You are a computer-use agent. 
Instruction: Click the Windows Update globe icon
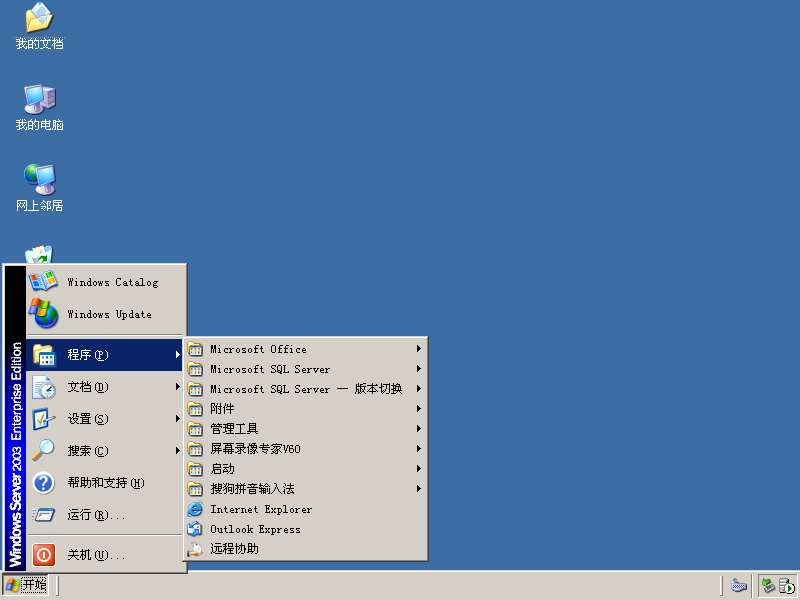pos(43,313)
